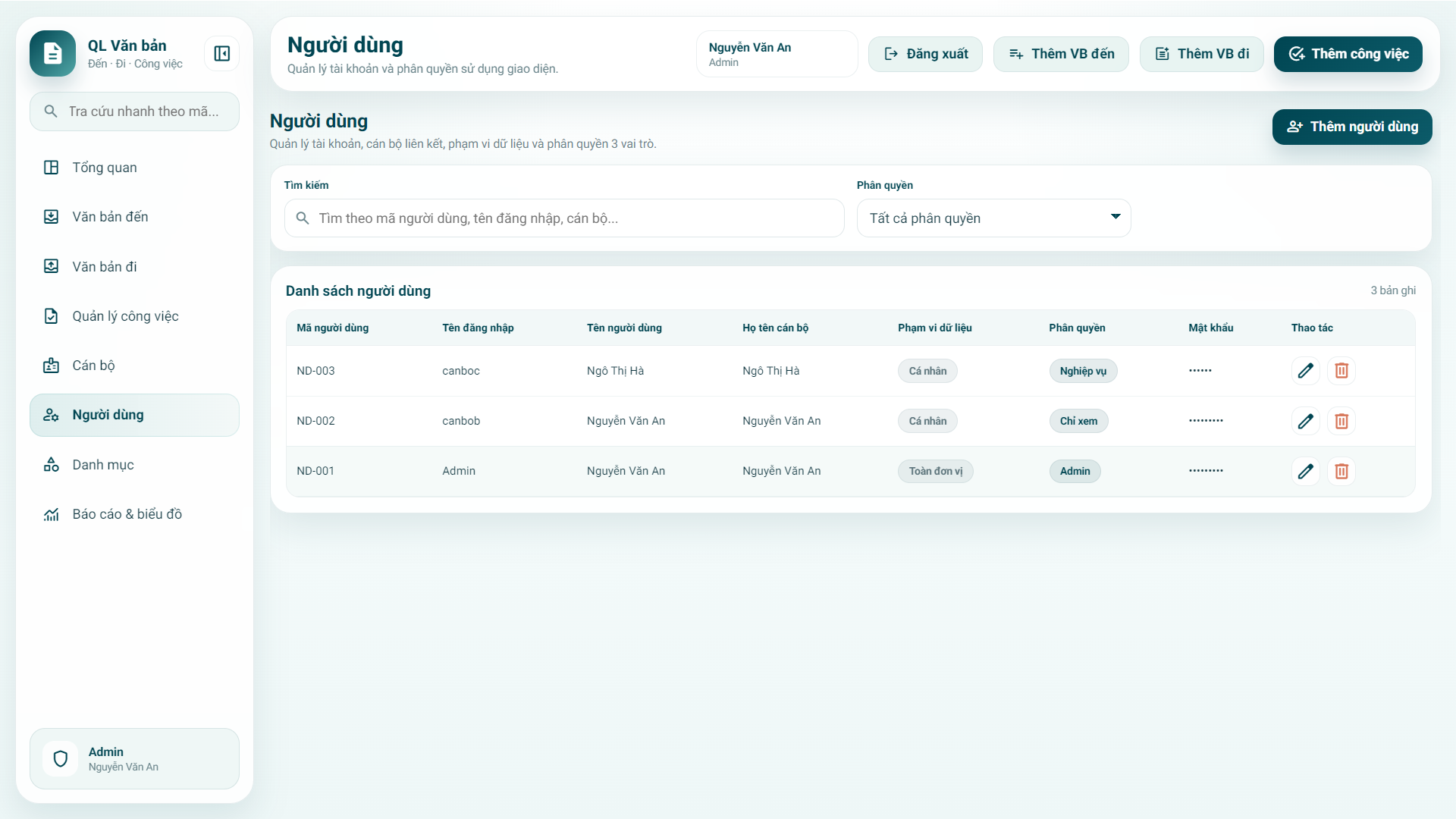Click the Thêm người dùng button
The height and width of the screenshot is (819, 1456).
(1351, 127)
